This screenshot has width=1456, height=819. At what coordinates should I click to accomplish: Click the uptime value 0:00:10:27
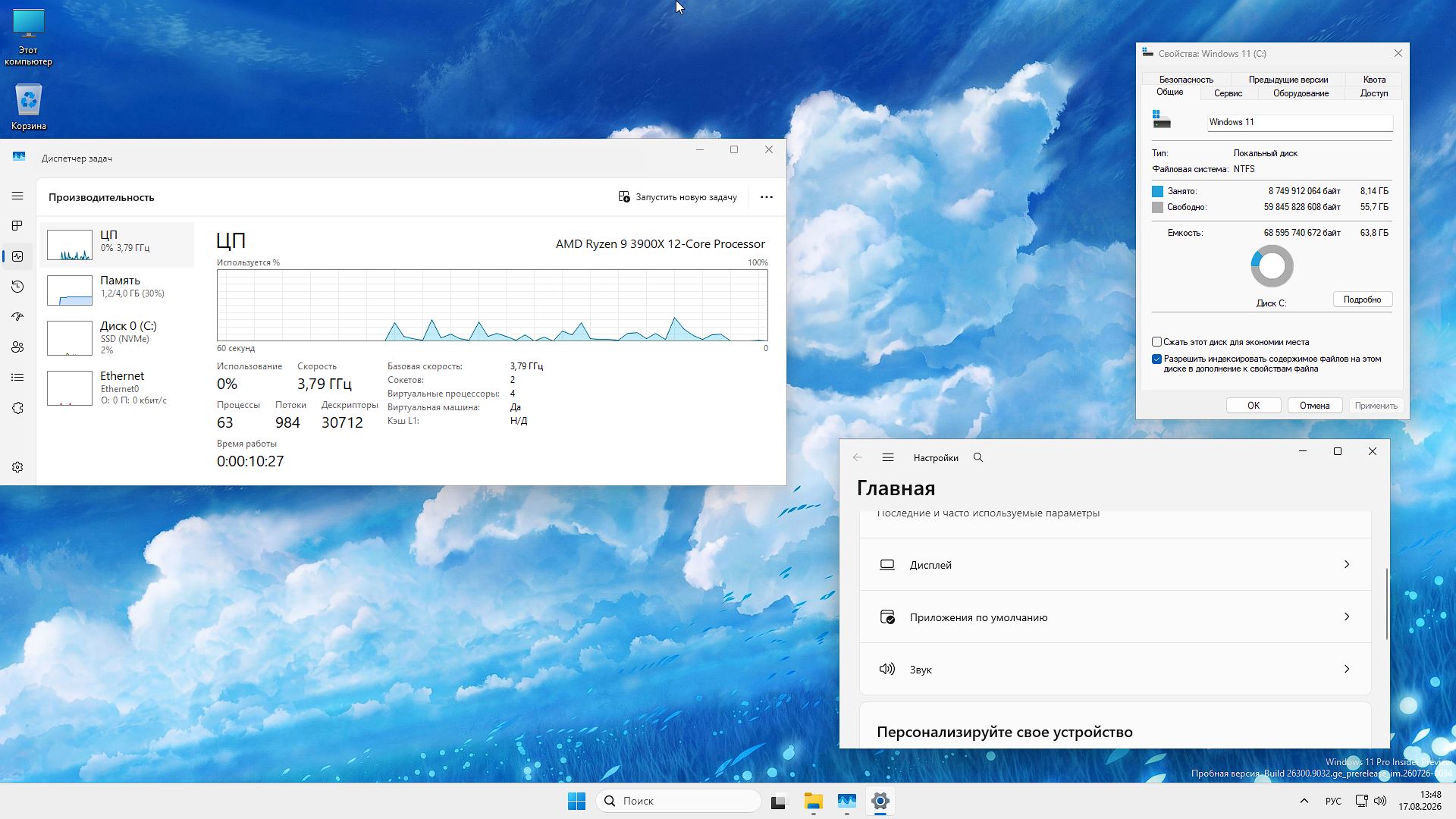pyautogui.click(x=250, y=461)
